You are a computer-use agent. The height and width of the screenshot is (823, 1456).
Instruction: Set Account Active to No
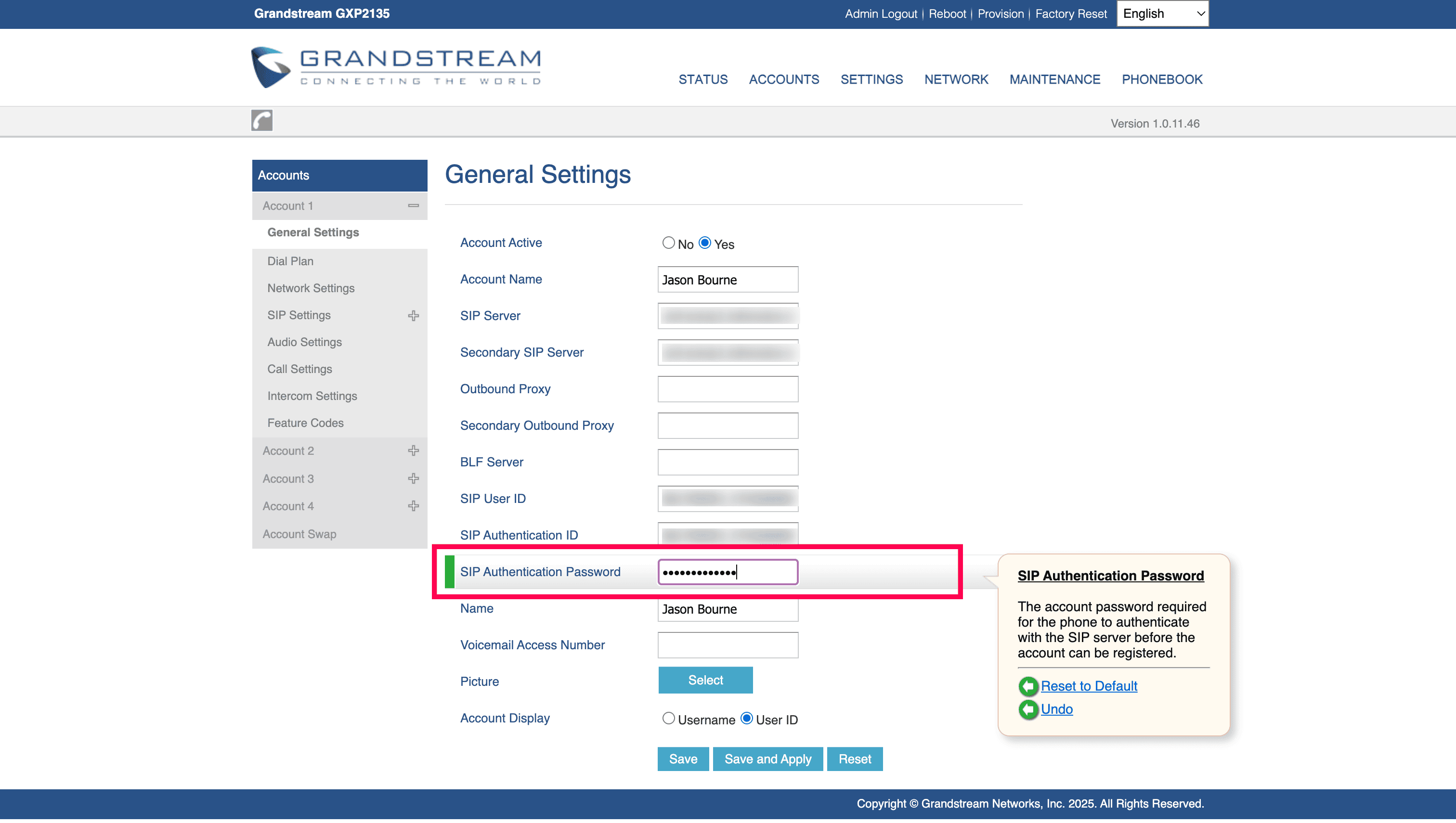point(668,243)
